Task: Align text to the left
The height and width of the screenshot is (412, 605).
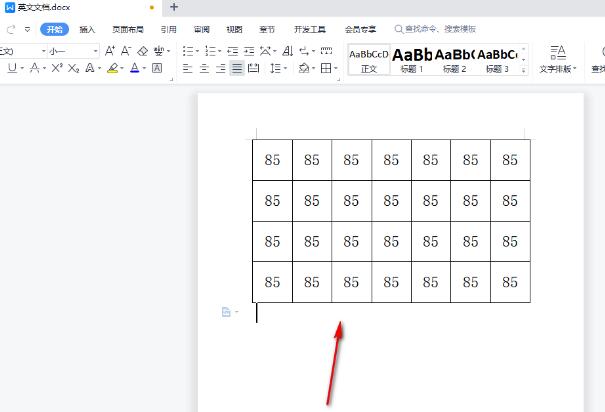Action: click(x=188, y=69)
